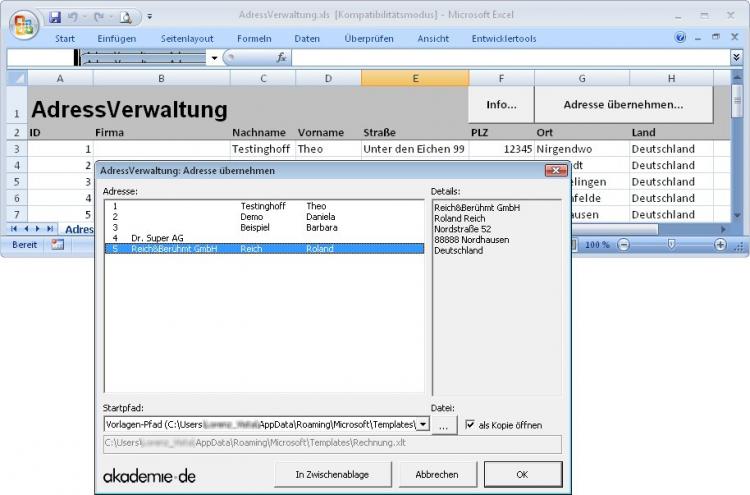Expand the Startpfad combo box dropdown
This screenshot has height=495, width=750.
coord(424,425)
